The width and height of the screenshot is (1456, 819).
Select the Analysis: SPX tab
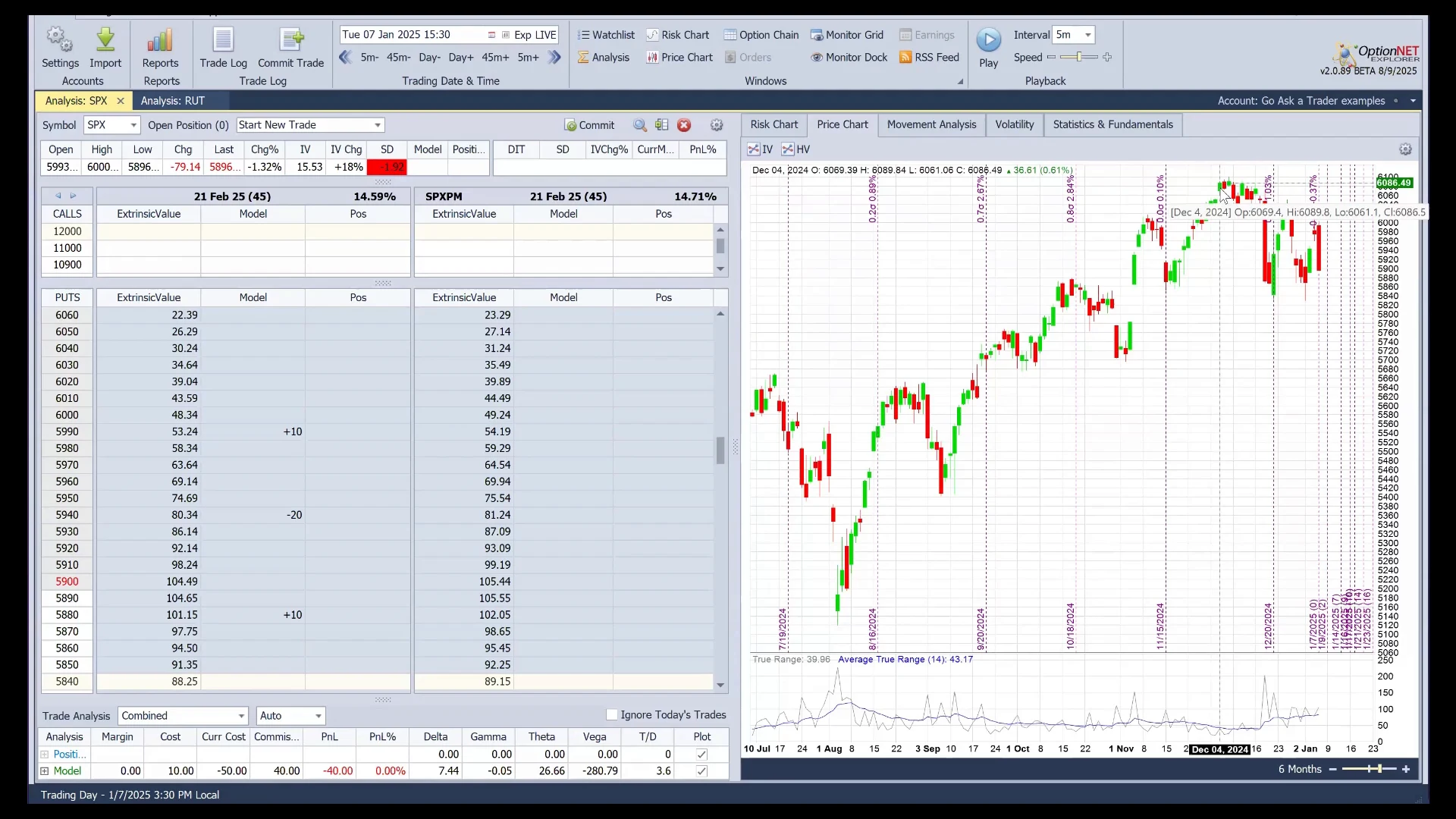tap(76, 101)
